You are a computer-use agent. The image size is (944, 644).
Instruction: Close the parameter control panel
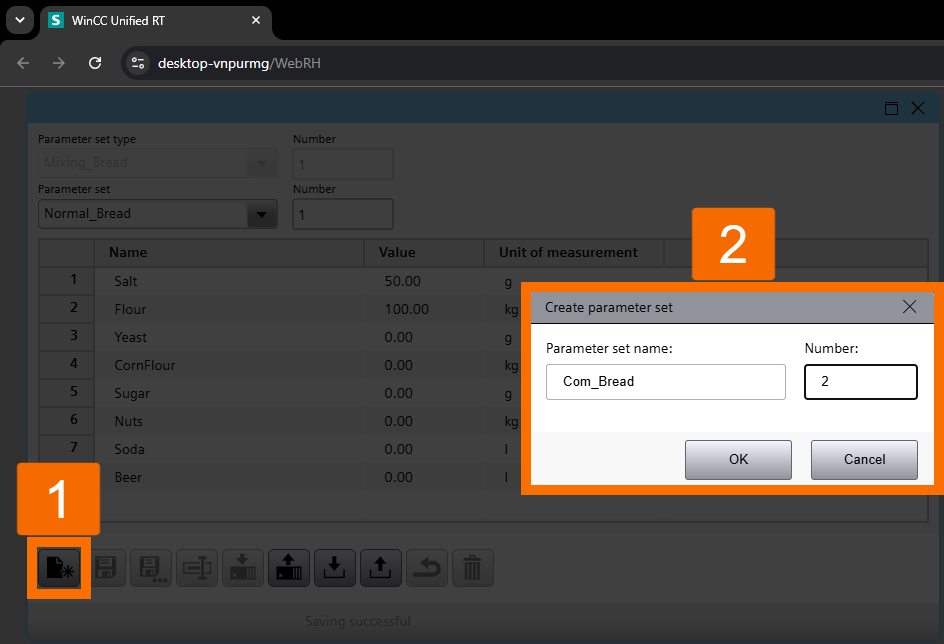pyautogui.click(x=918, y=108)
